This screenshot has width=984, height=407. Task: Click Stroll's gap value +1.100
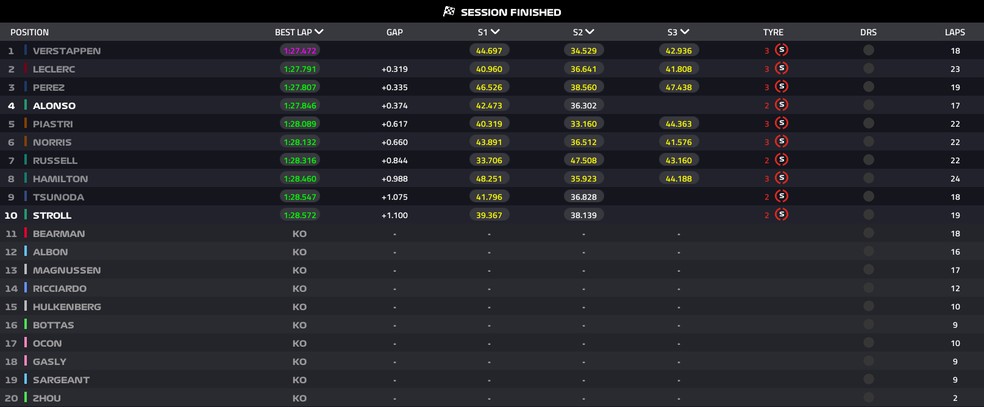point(395,215)
